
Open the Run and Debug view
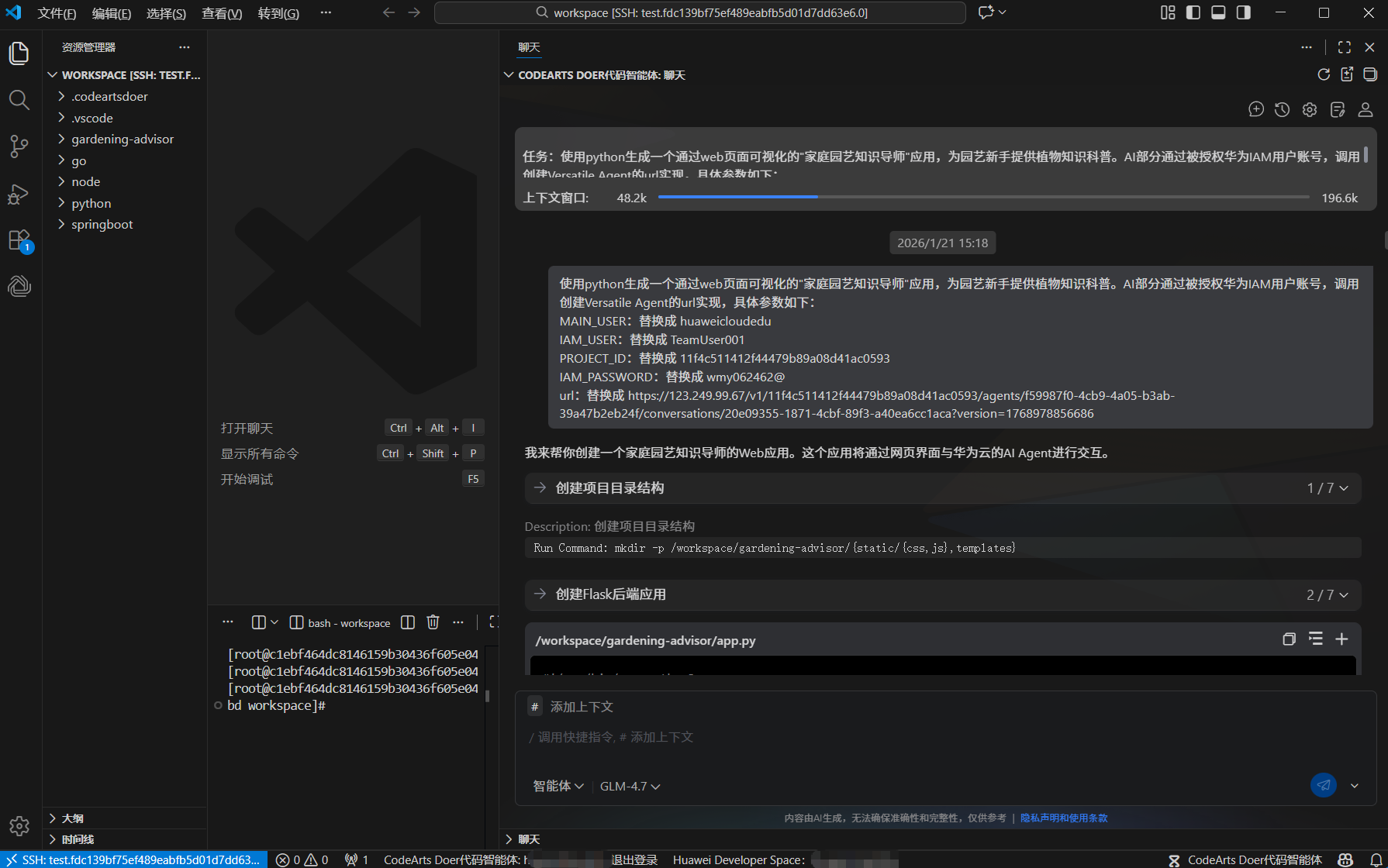click(19, 193)
